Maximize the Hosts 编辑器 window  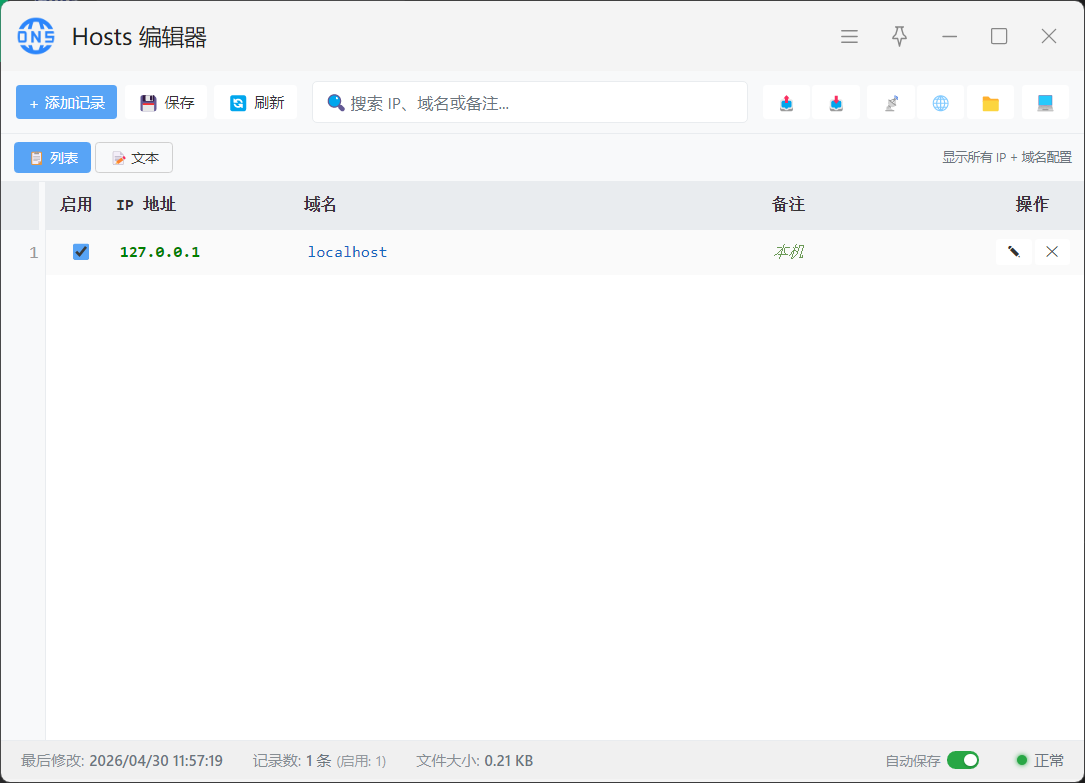pos(999,37)
